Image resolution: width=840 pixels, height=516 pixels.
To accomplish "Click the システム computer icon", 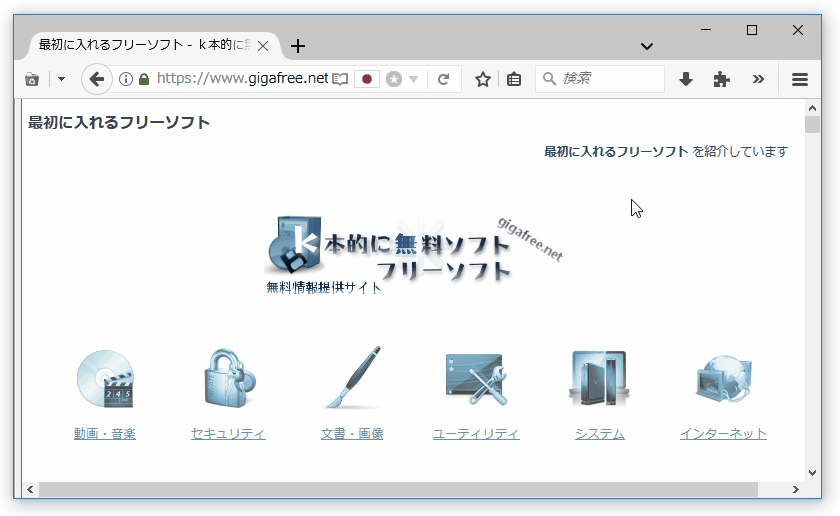I will [x=599, y=379].
